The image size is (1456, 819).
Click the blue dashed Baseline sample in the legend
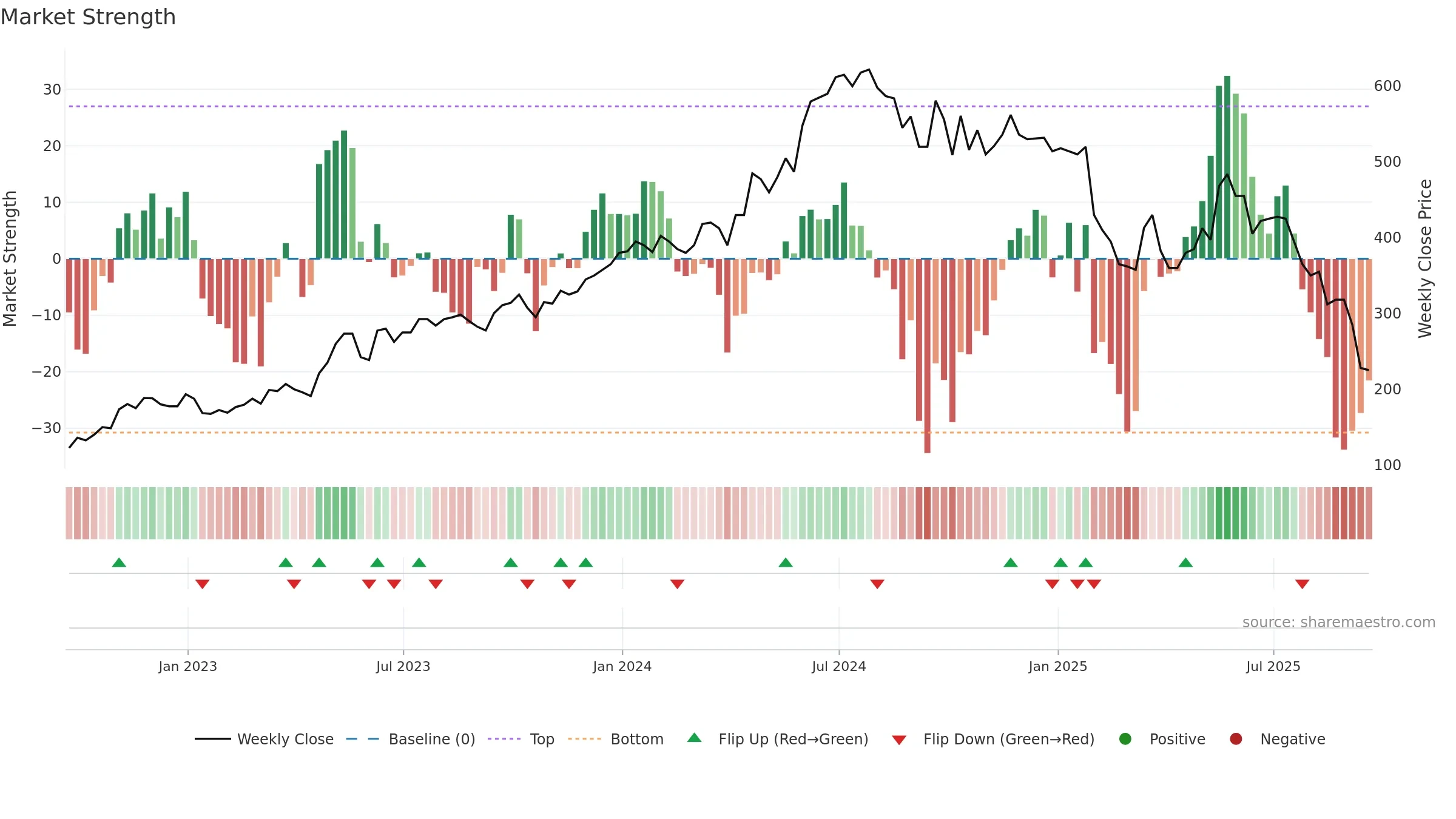tap(363, 739)
